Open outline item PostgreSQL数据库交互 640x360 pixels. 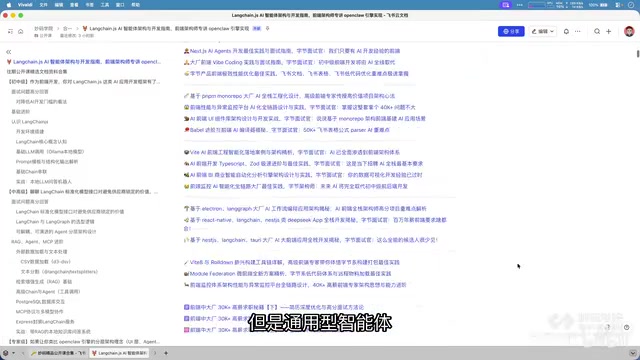40,302
